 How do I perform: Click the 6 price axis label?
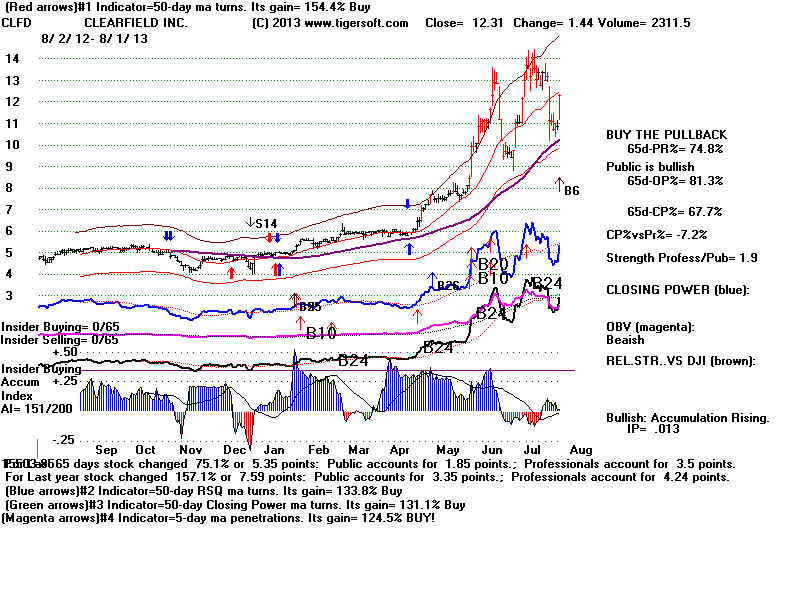(9, 231)
